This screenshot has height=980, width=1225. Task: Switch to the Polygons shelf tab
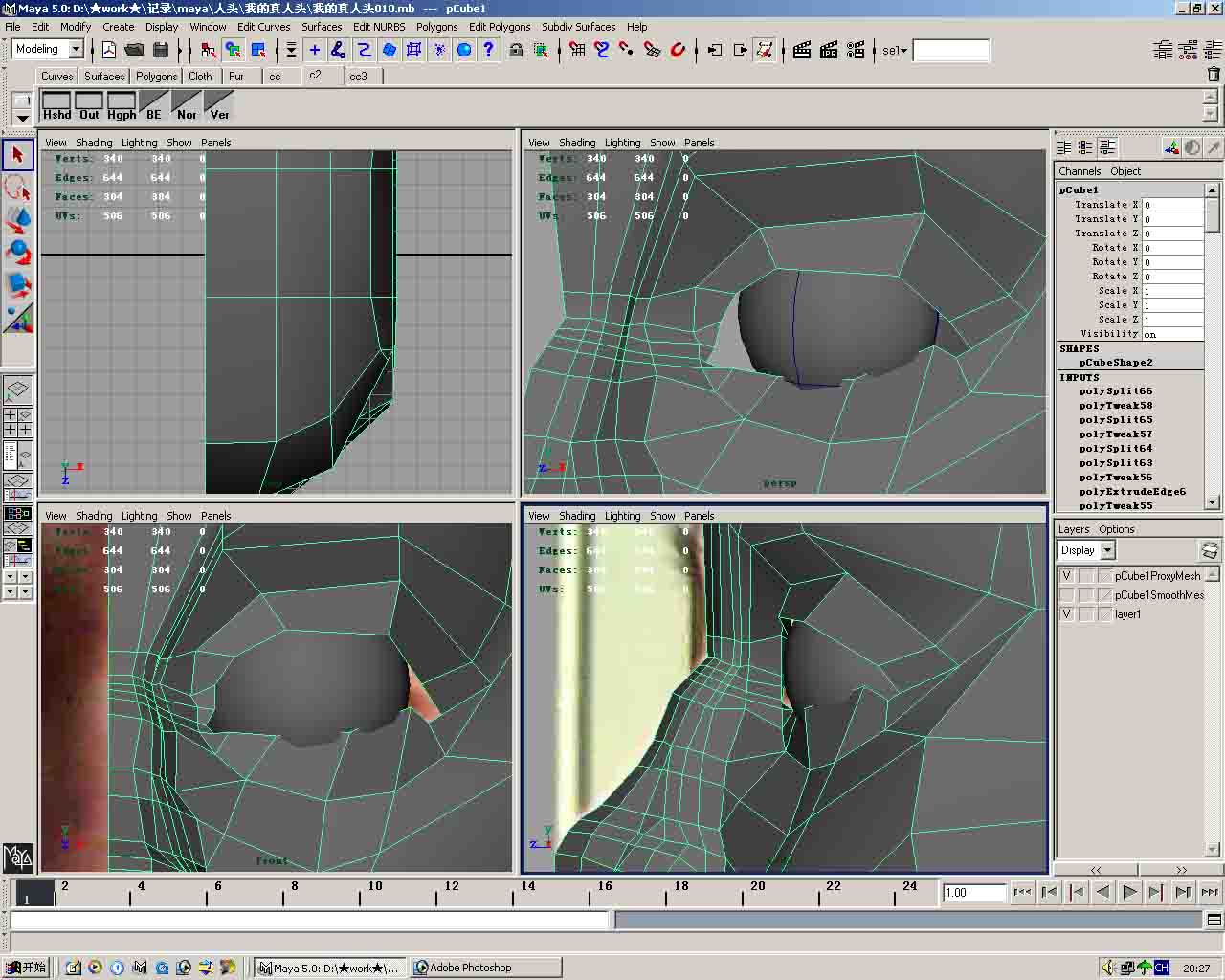[156, 77]
